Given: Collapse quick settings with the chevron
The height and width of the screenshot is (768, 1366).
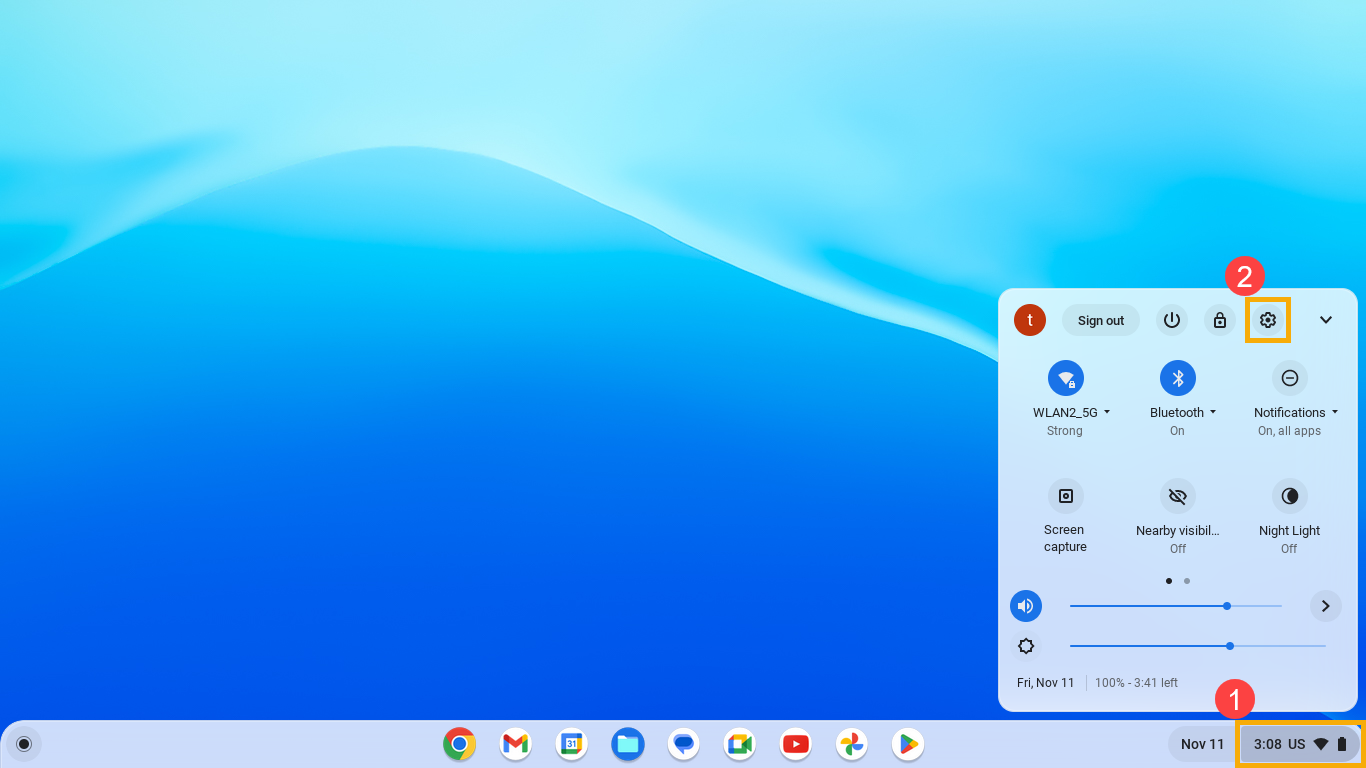Looking at the screenshot, I should [x=1326, y=320].
